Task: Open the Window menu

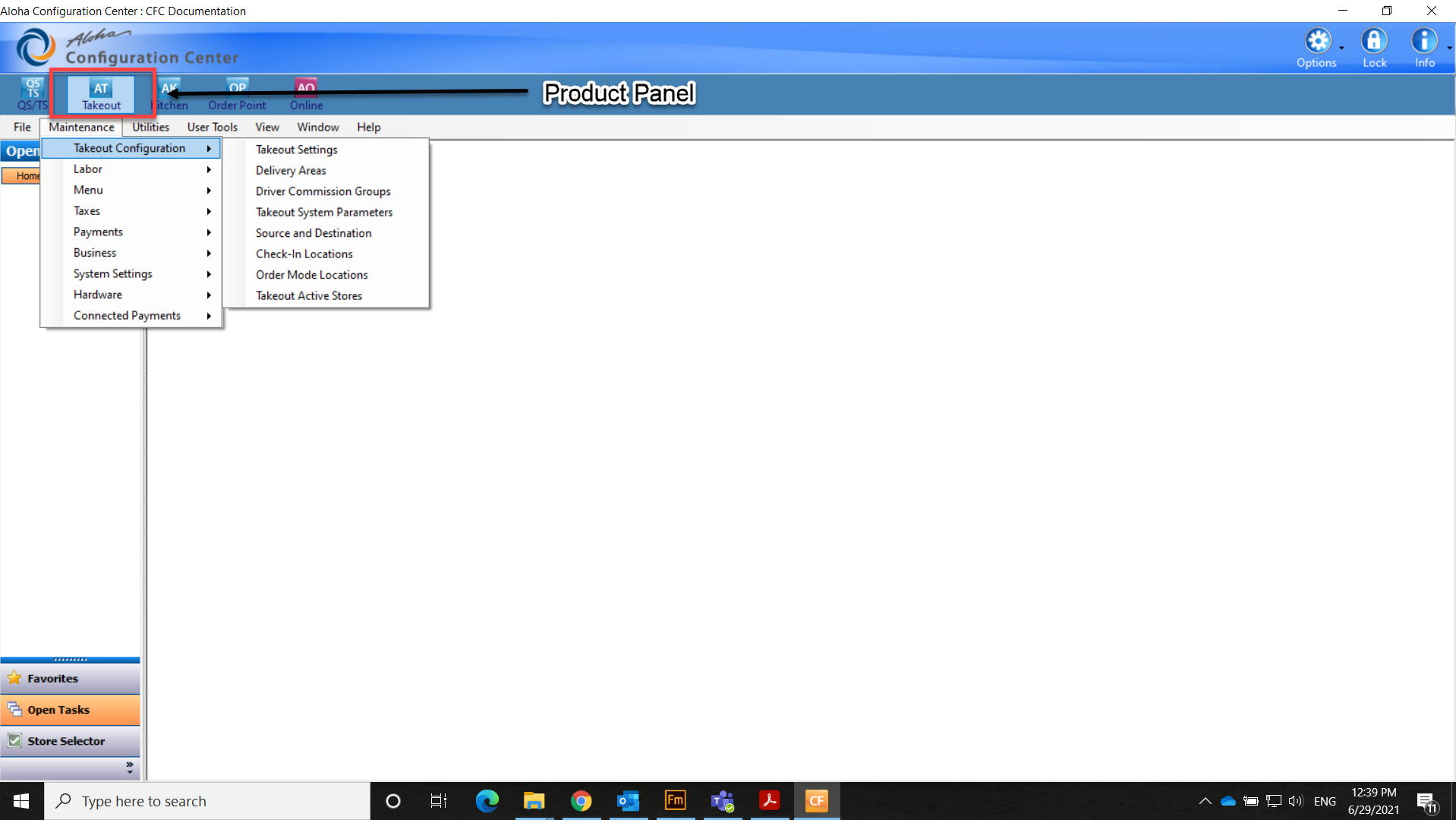Action: 317,127
